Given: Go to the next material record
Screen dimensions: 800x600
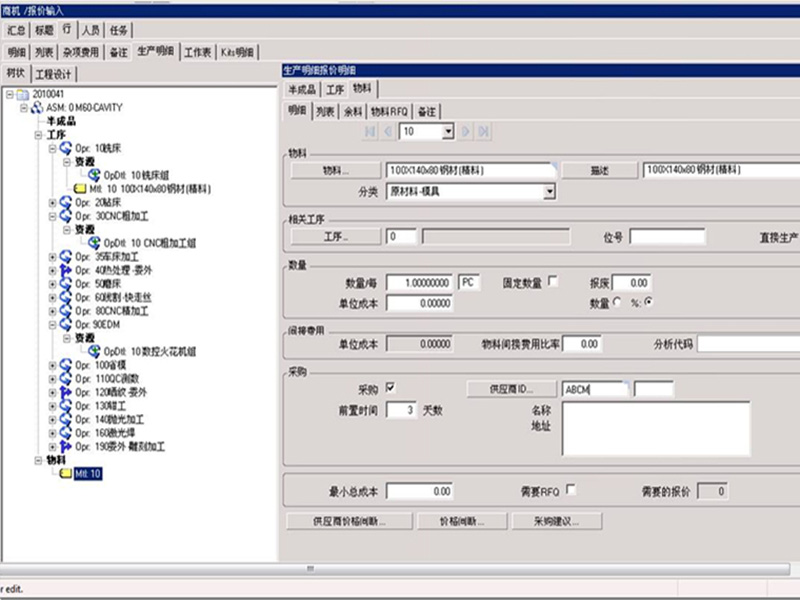Looking at the screenshot, I should [466, 132].
